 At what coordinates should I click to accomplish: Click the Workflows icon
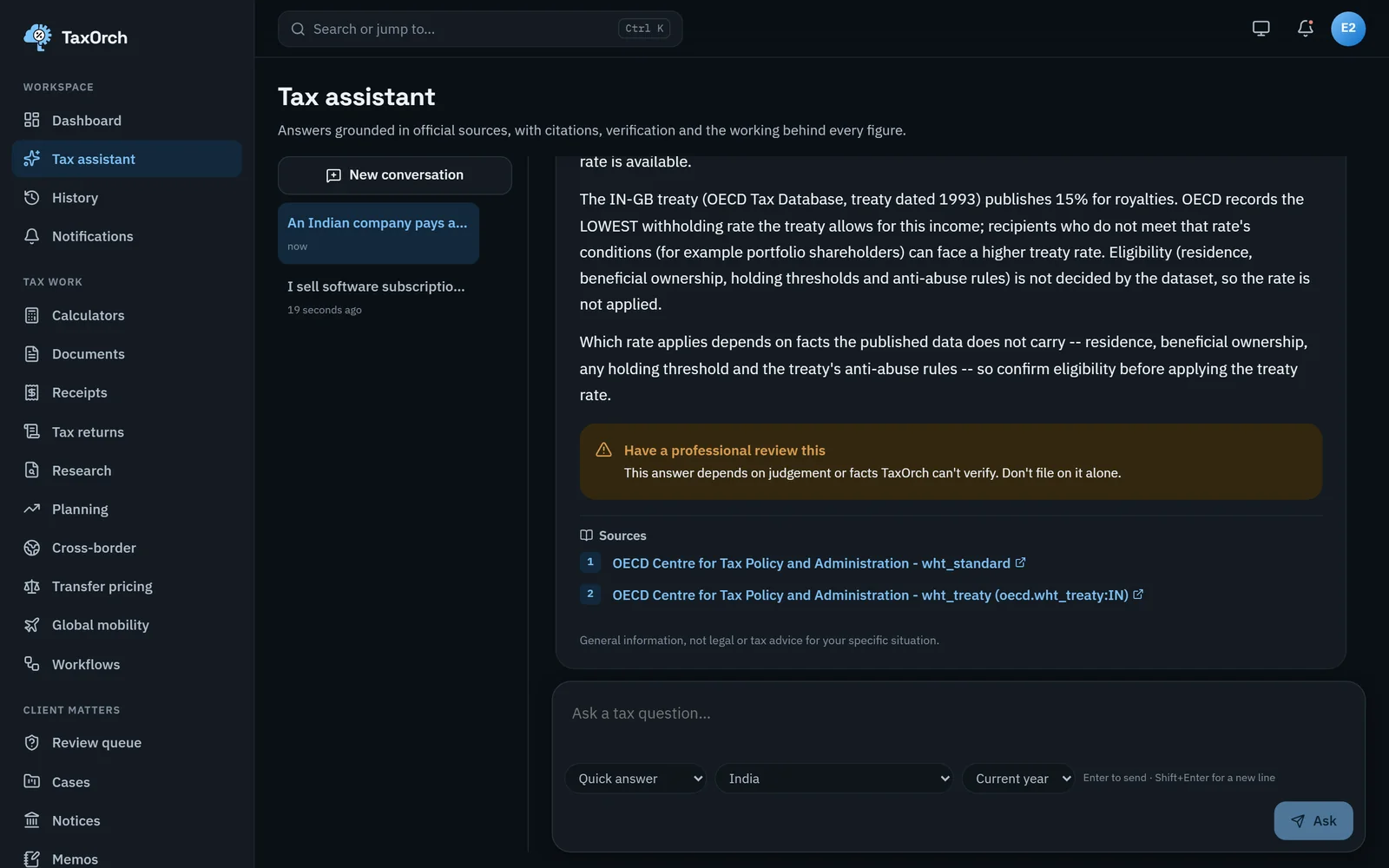pos(32,664)
